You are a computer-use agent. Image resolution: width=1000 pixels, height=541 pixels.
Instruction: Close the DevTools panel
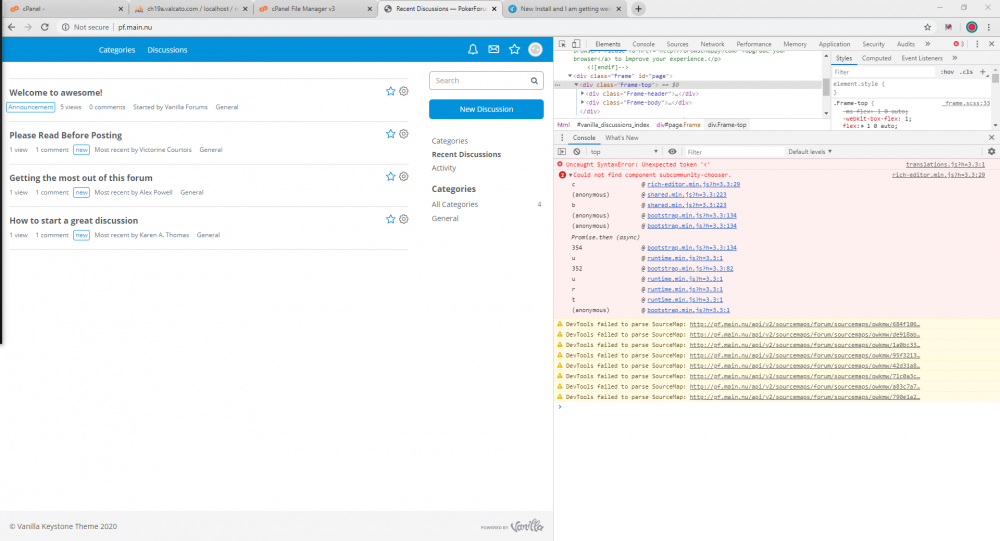point(991,44)
